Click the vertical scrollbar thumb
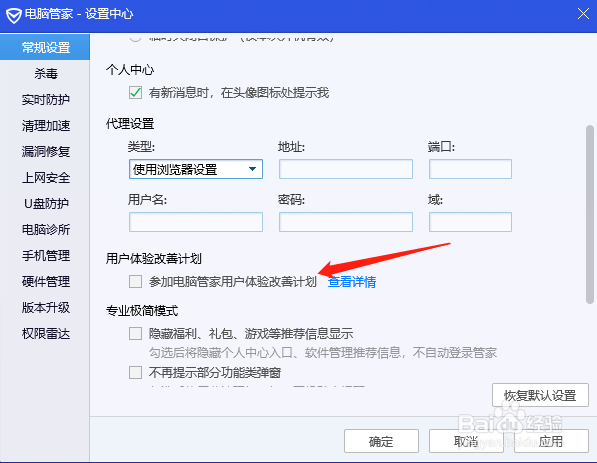The width and height of the screenshot is (597, 463). point(590,214)
